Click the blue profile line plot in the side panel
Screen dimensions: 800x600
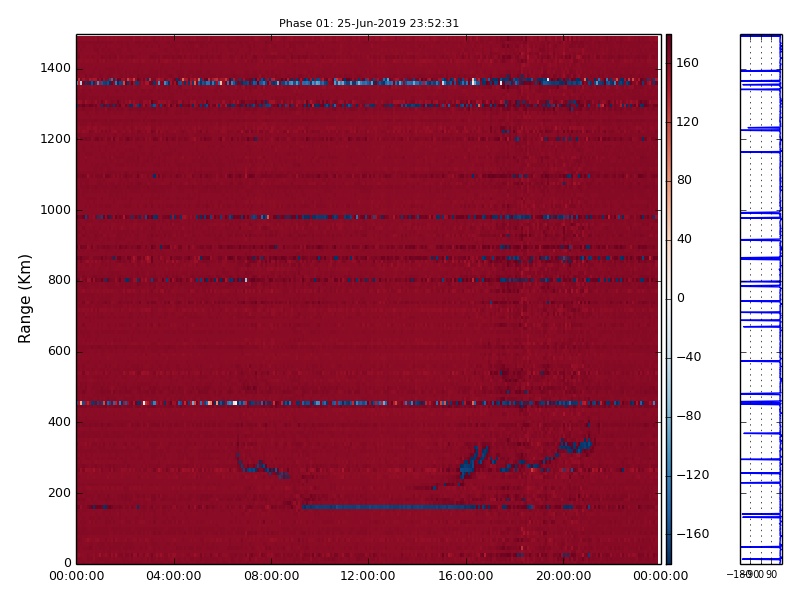coord(761,299)
